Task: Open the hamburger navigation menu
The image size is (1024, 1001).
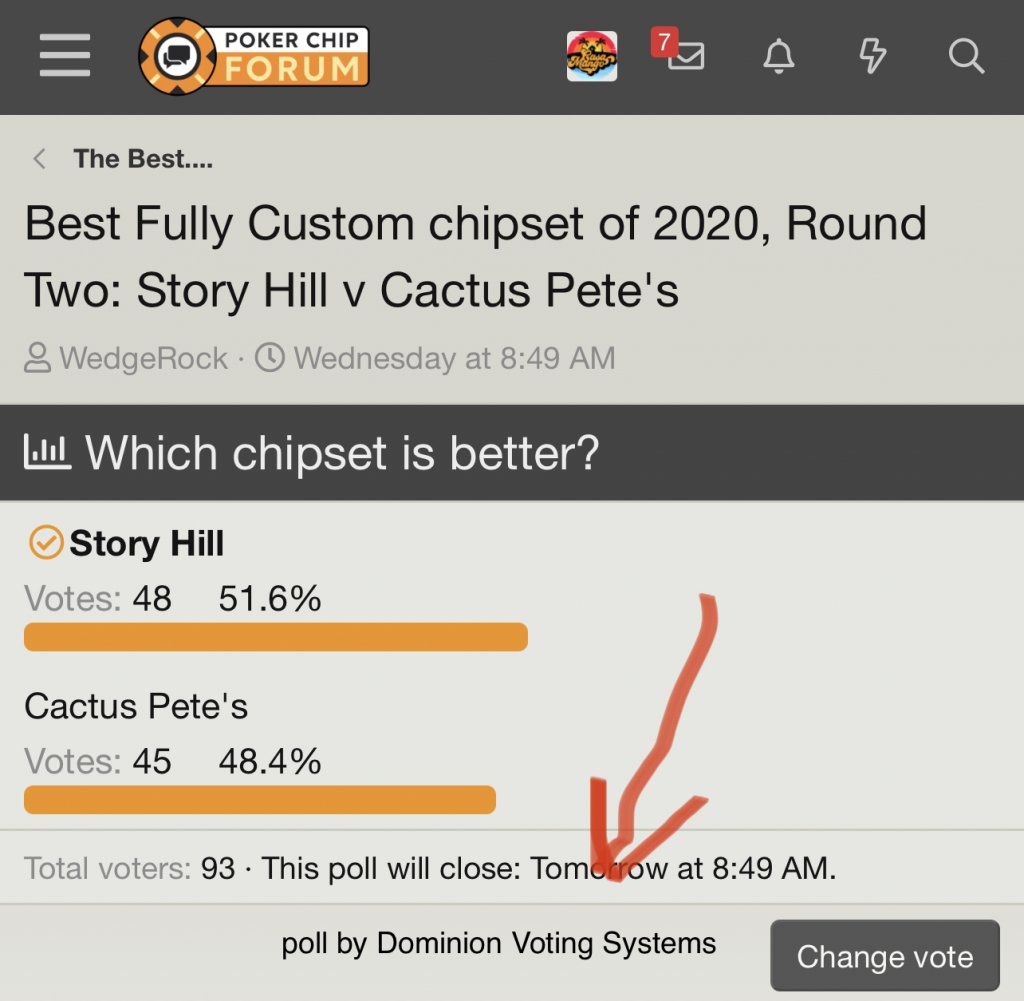Action: coord(65,55)
